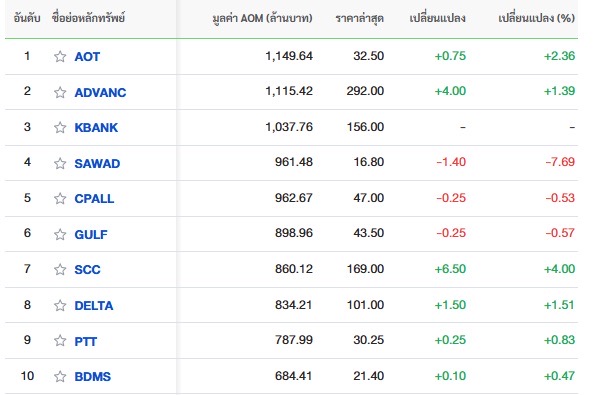Open the DELTA symbol link
The image size is (596, 395).
(x=94, y=305)
